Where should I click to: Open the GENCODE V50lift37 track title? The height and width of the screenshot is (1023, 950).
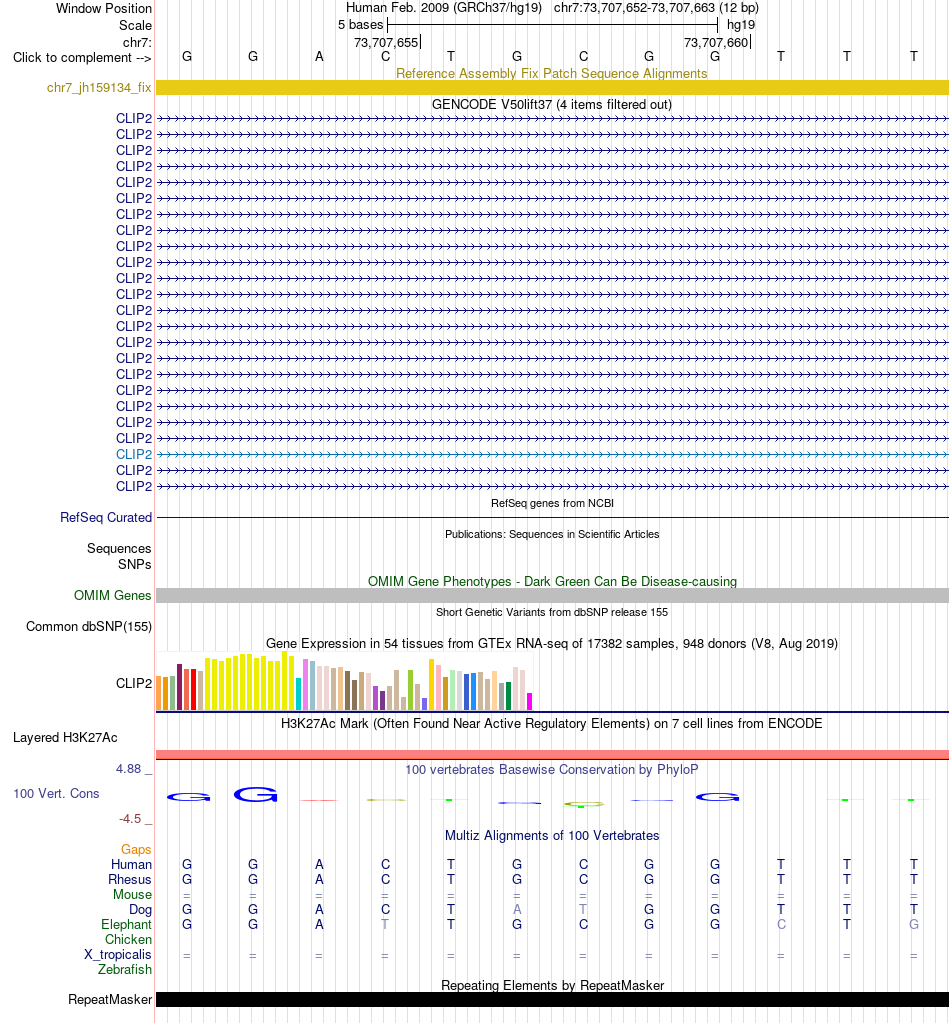tap(551, 104)
